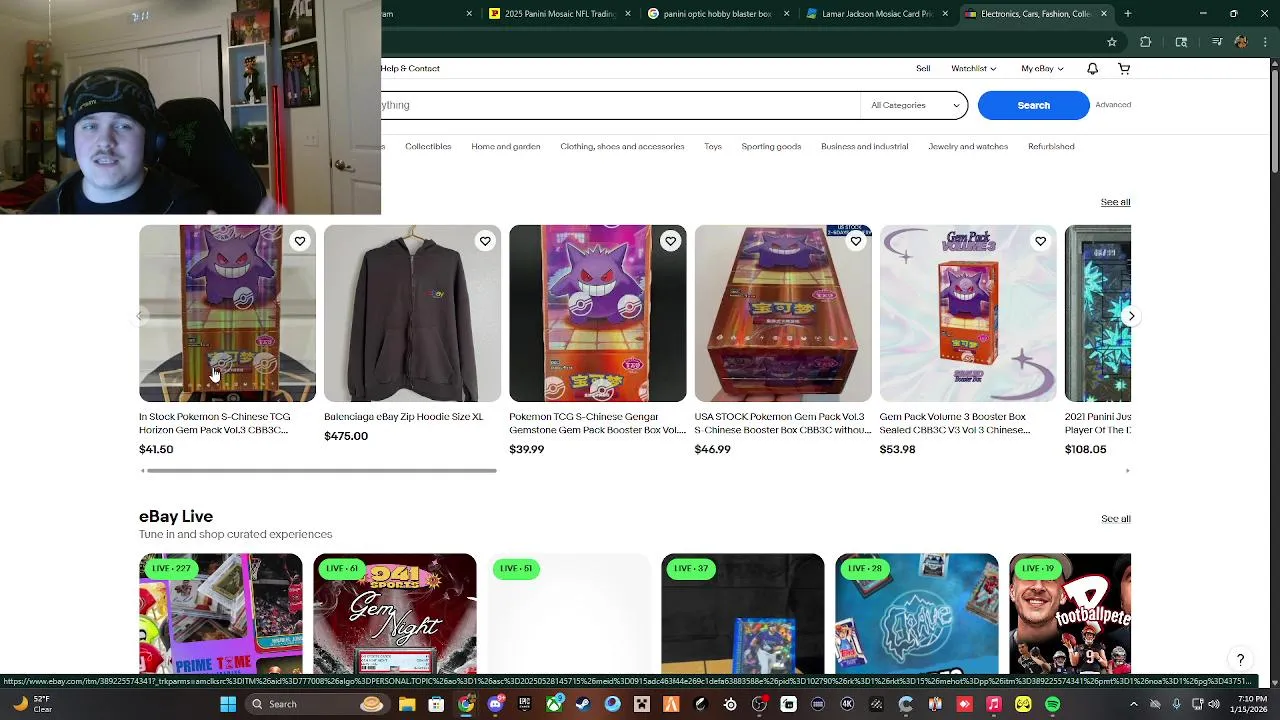Viewport: 1280px width, 720px height.
Task: Watchlist heart on $39.99 Gengar Gem Pack
Action: [x=670, y=241]
